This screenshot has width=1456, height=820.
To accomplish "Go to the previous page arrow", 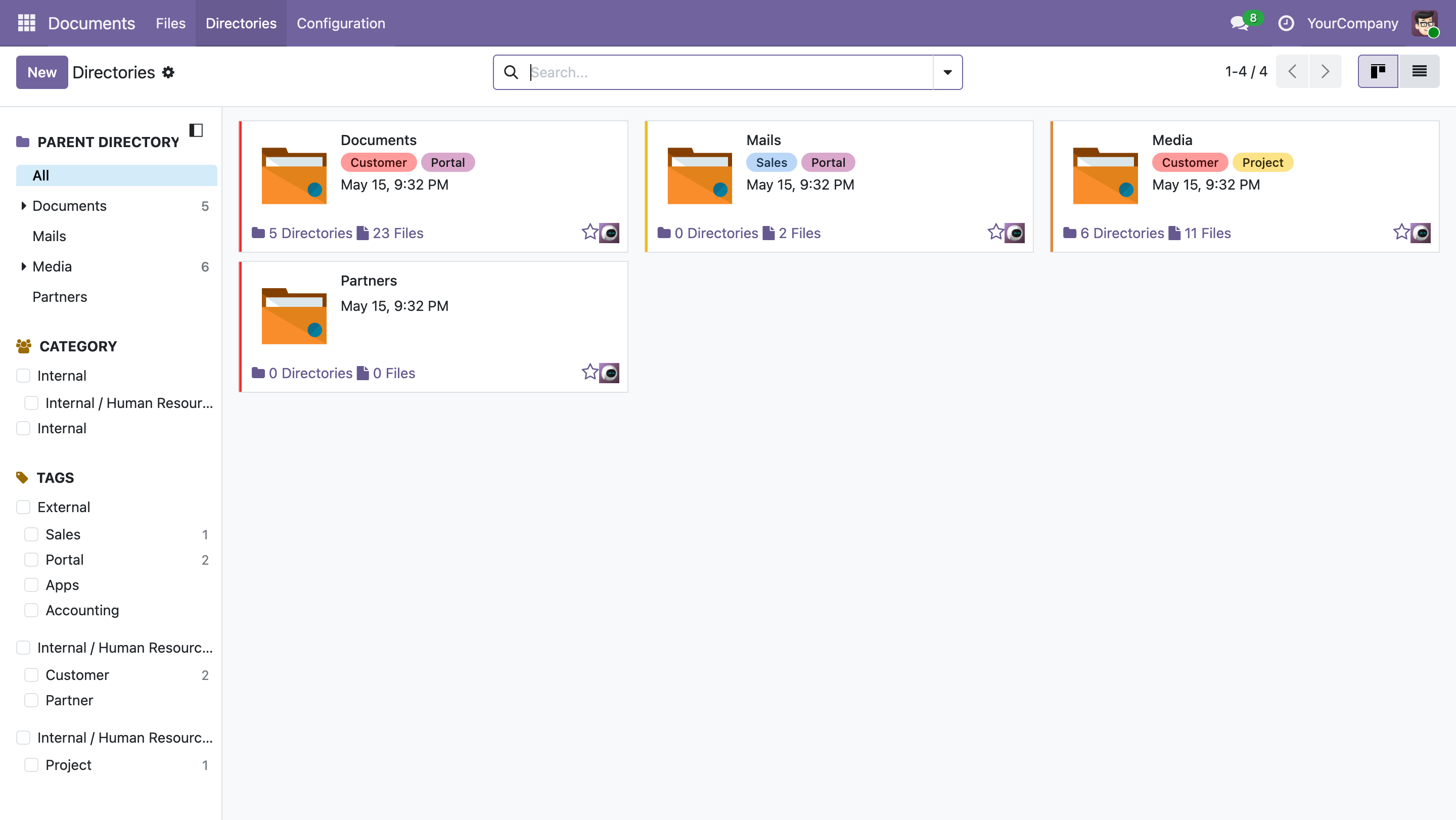I will (x=1292, y=71).
